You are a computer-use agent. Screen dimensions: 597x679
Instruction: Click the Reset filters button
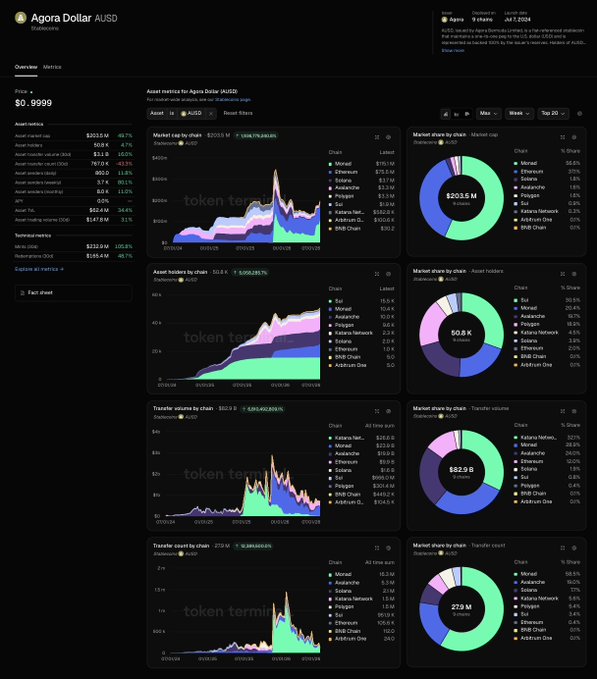[x=238, y=113]
